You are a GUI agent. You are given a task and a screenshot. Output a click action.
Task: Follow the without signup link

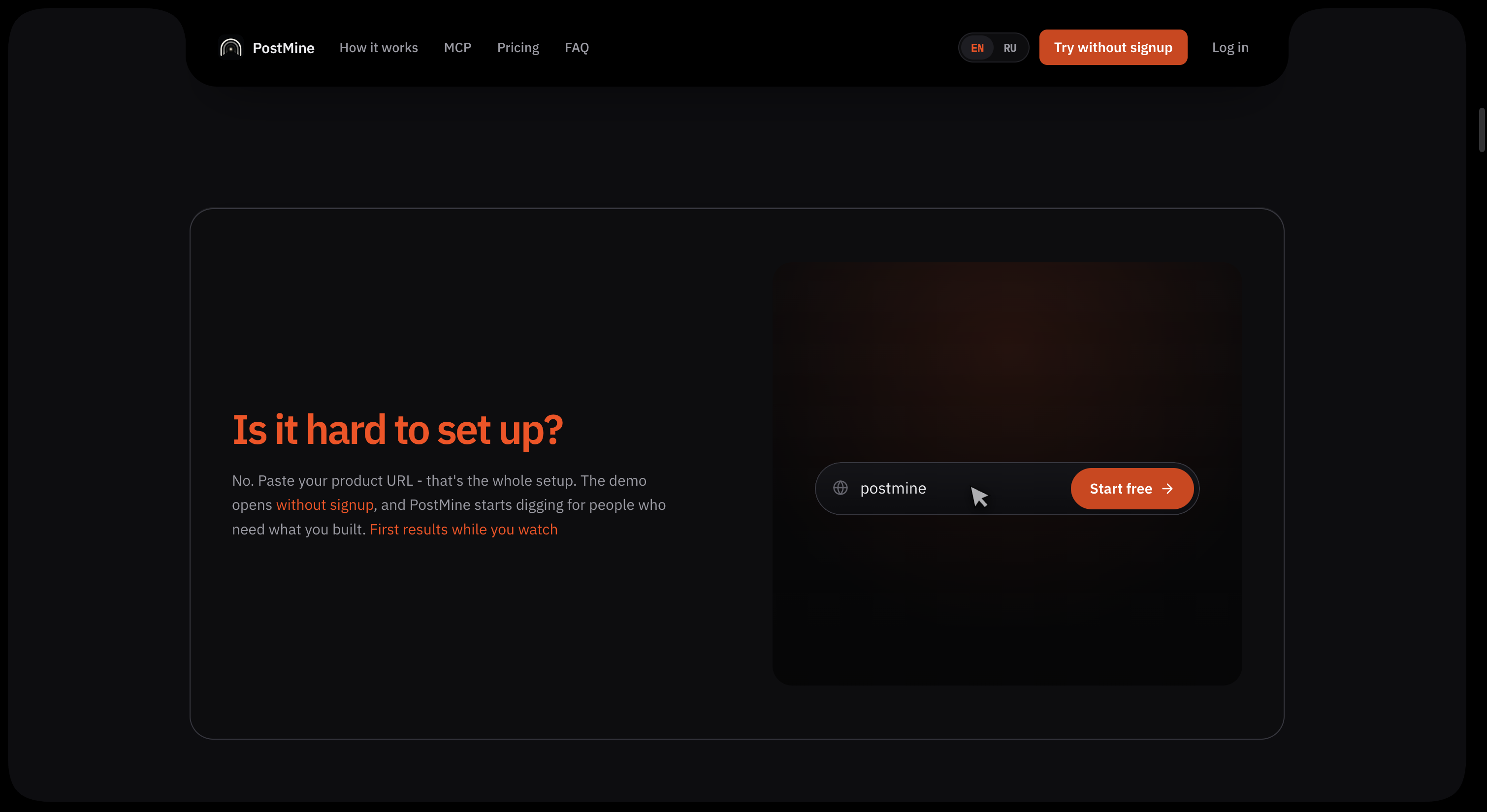pyautogui.click(x=324, y=505)
